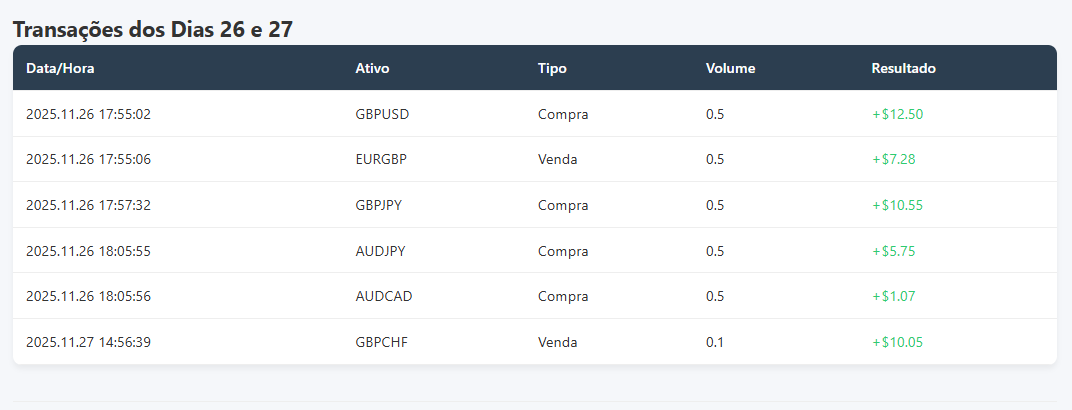
Task: Select the GBPUSD asset cell
Action: [x=382, y=114]
